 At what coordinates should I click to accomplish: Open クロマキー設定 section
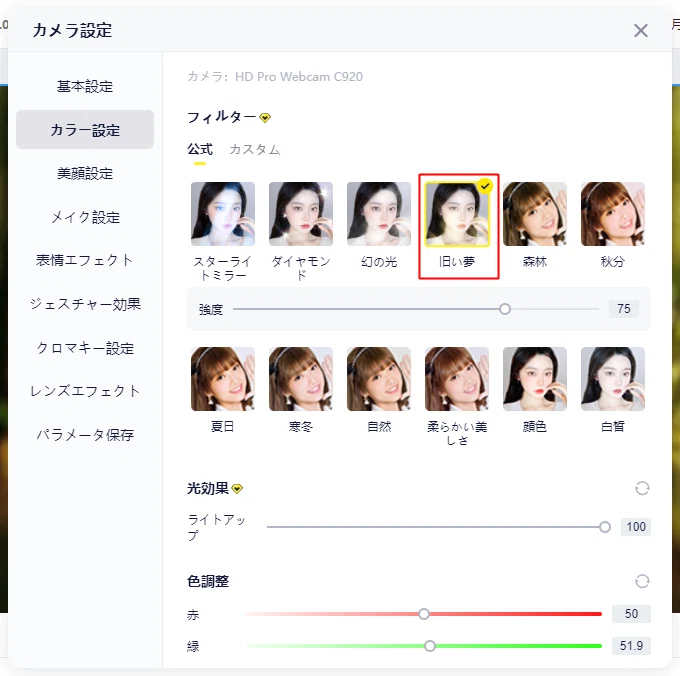tap(85, 348)
